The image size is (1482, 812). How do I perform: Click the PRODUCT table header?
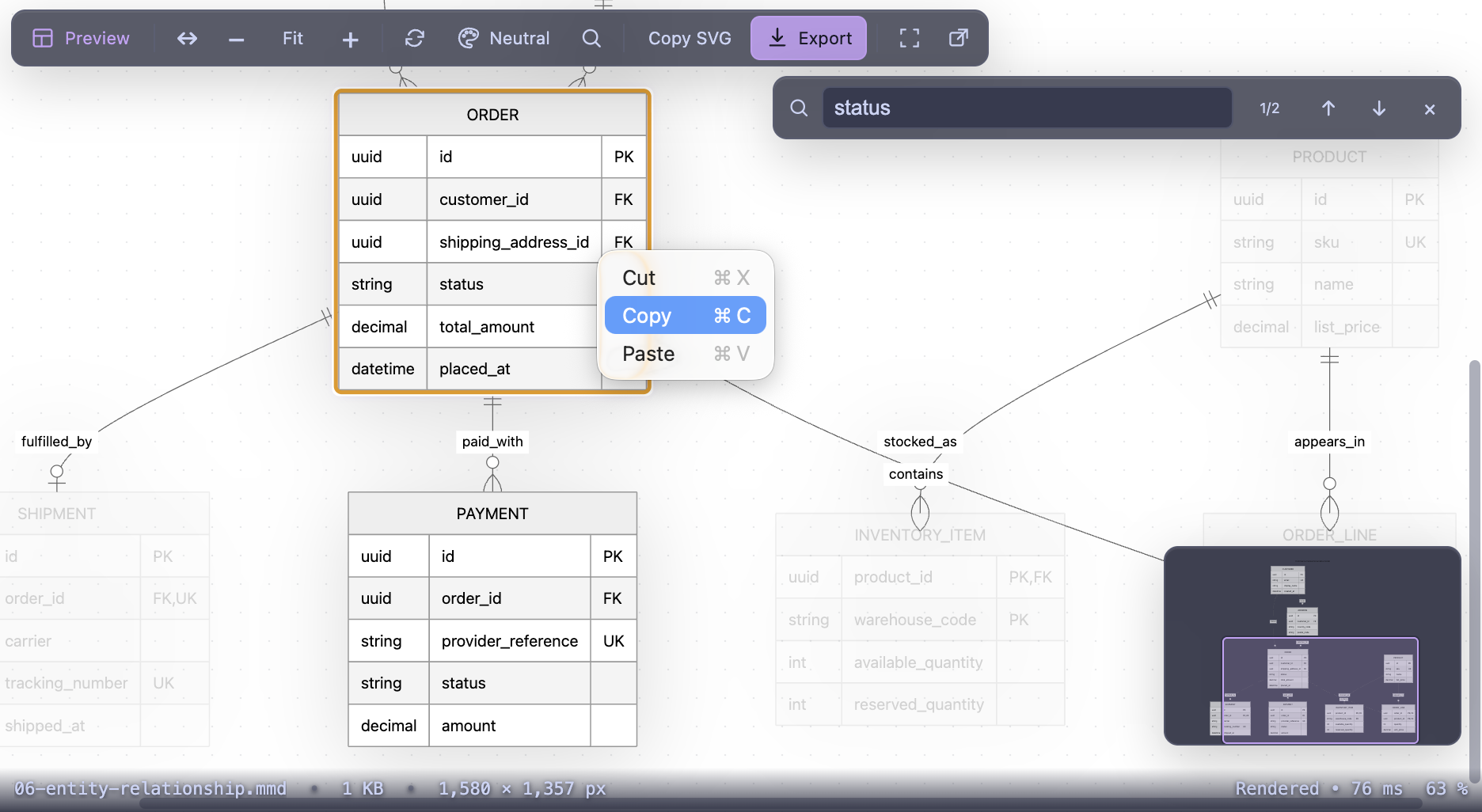(1329, 157)
